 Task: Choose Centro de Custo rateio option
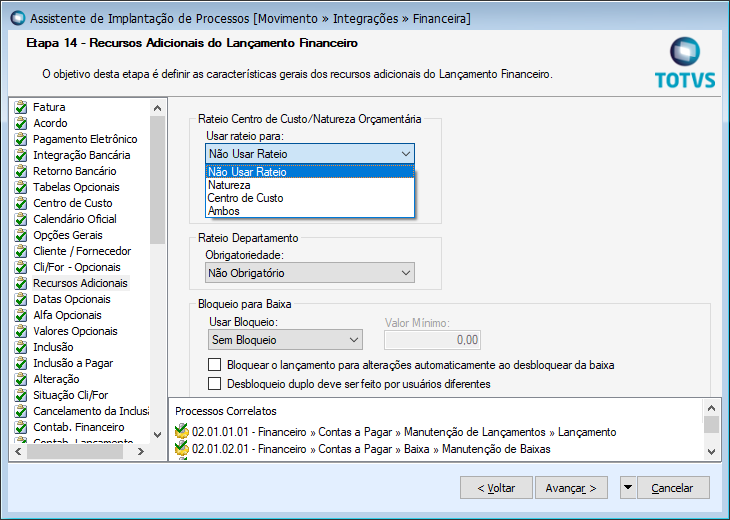coord(310,198)
